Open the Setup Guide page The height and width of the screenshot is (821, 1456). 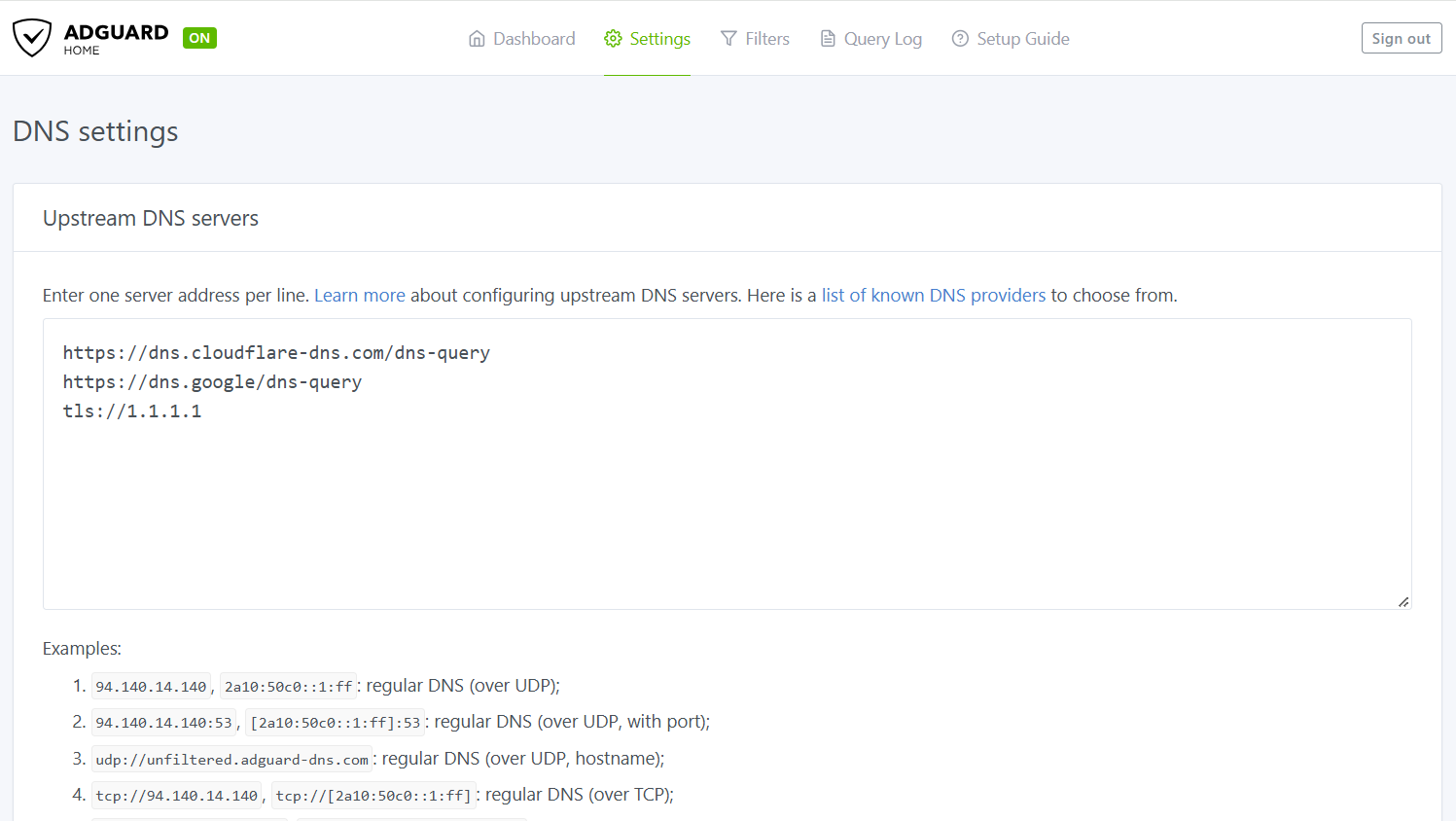pyautogui.click(x=1011, y=39)
